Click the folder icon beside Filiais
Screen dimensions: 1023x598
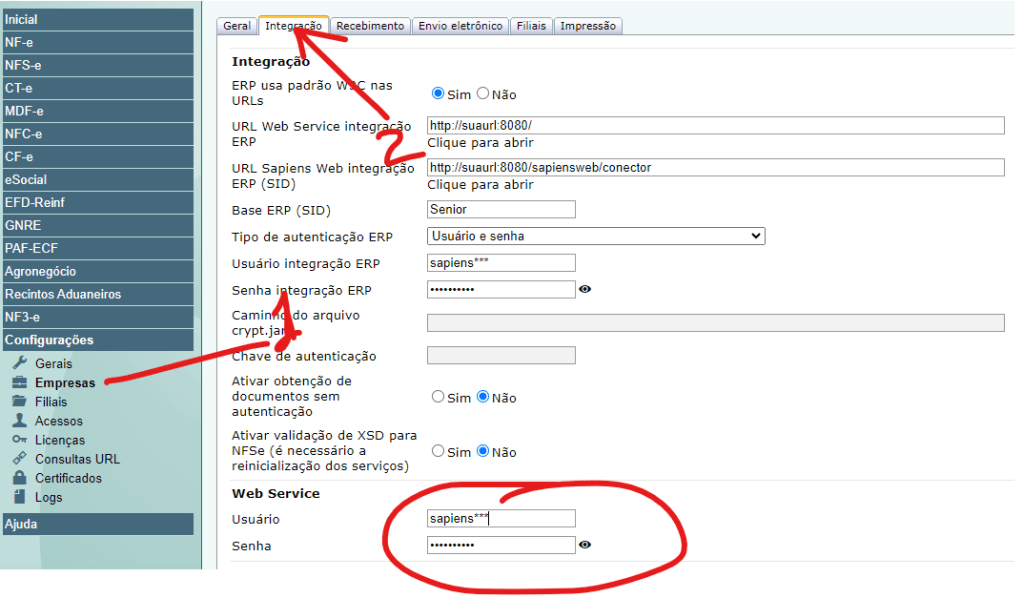click(19, 401)
